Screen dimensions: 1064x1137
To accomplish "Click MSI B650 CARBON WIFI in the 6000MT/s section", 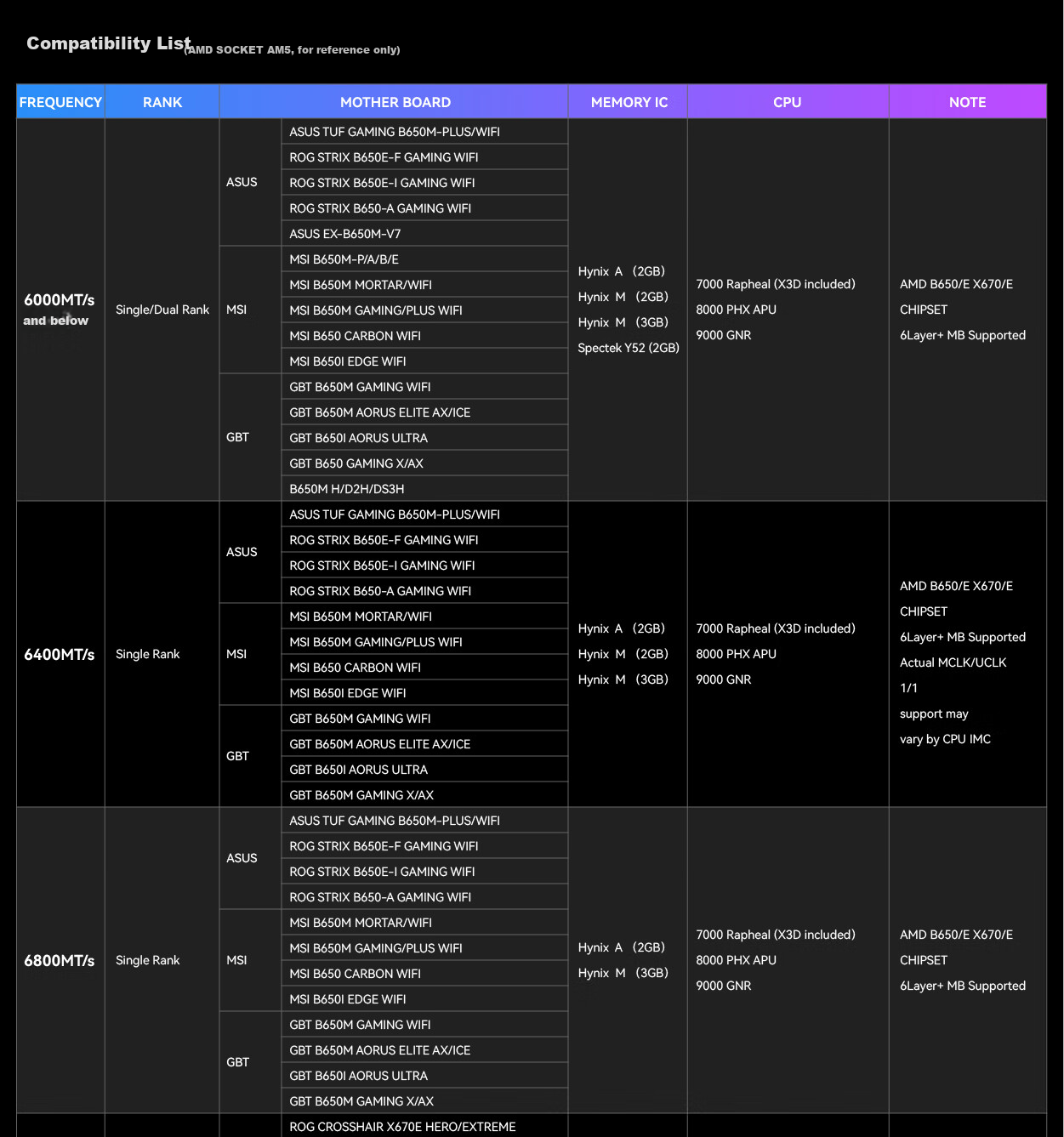I will click(x=424, y=336).
